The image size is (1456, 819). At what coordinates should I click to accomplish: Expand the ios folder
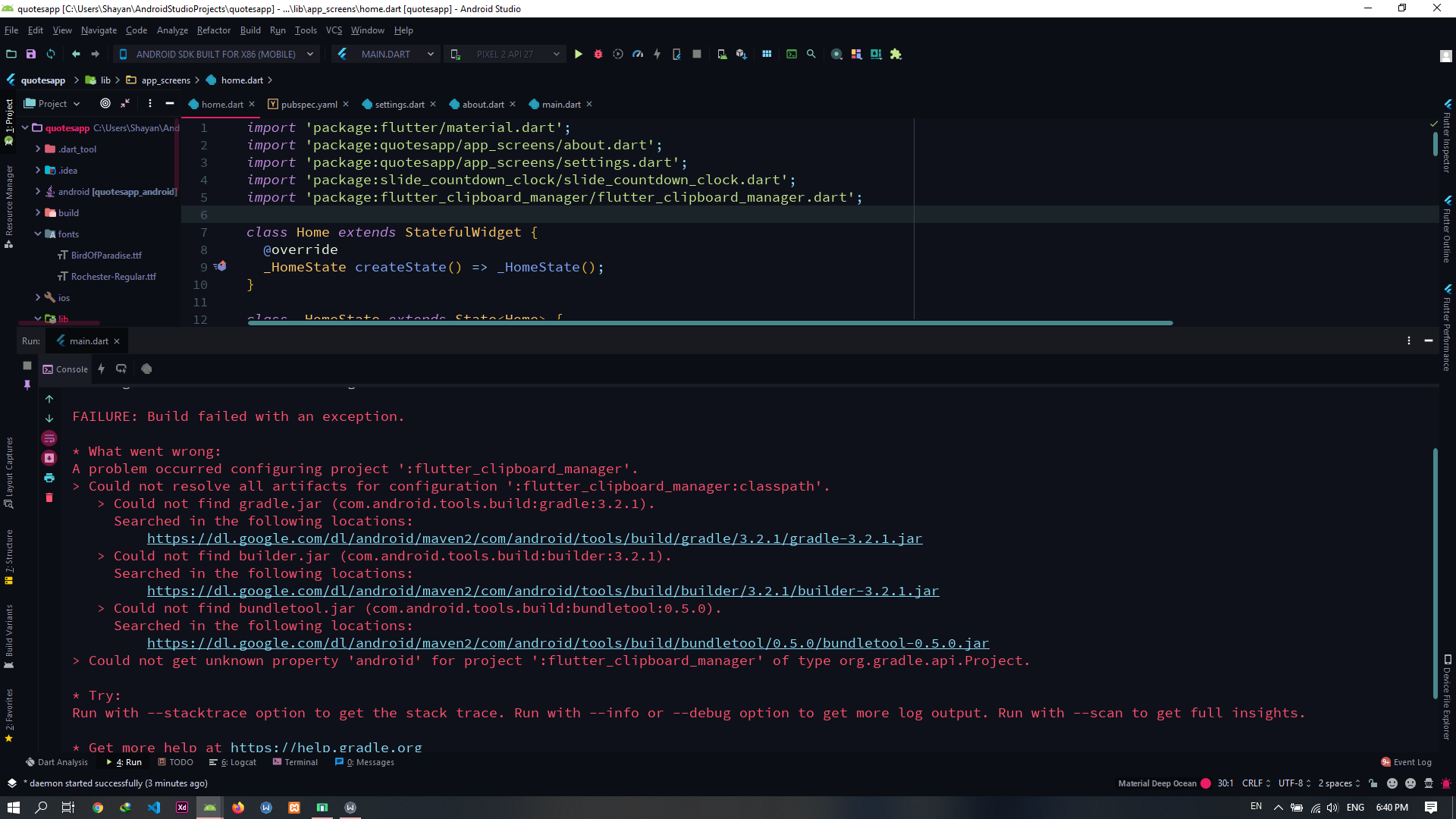coord(38,298)
